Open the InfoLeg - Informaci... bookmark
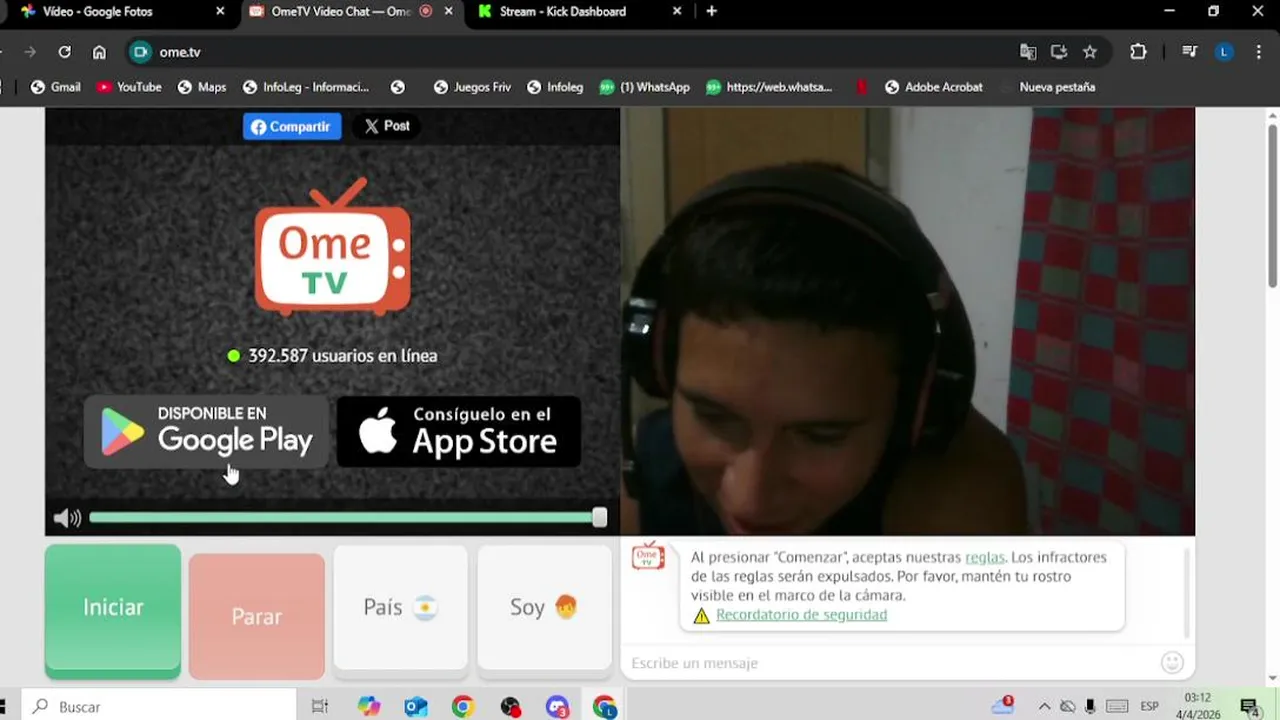The height and width of the screenshot is (720, 1280). click(x=306, y=87)
